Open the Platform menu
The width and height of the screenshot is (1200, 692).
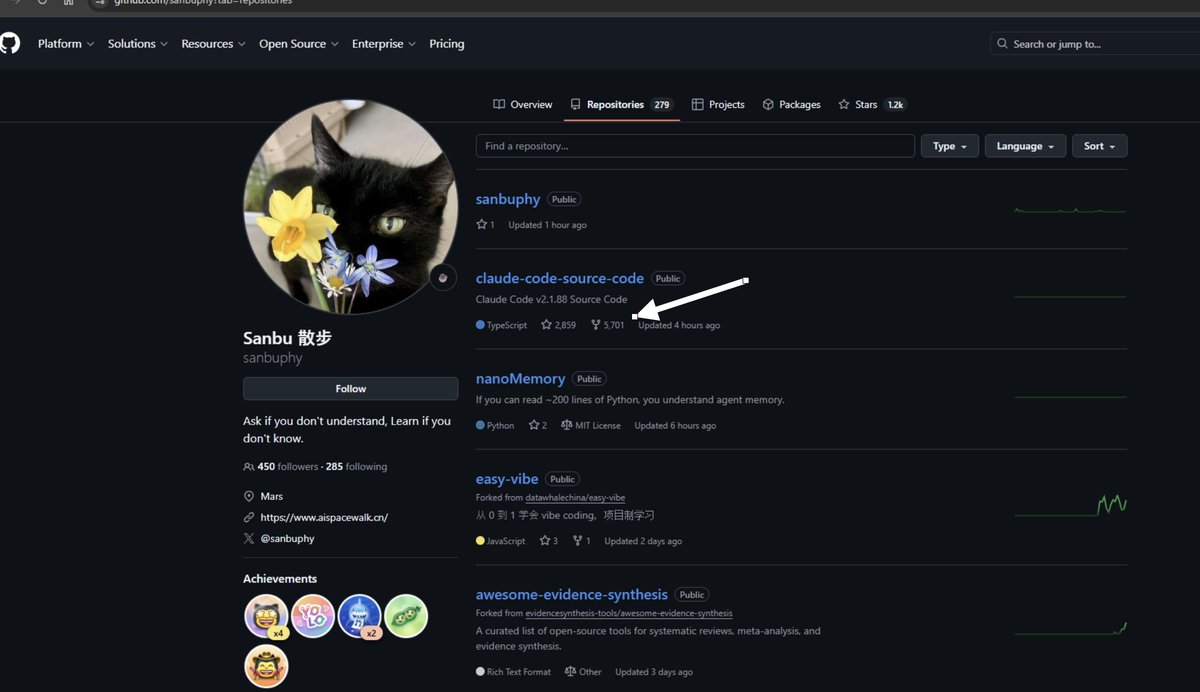(66, 44)
